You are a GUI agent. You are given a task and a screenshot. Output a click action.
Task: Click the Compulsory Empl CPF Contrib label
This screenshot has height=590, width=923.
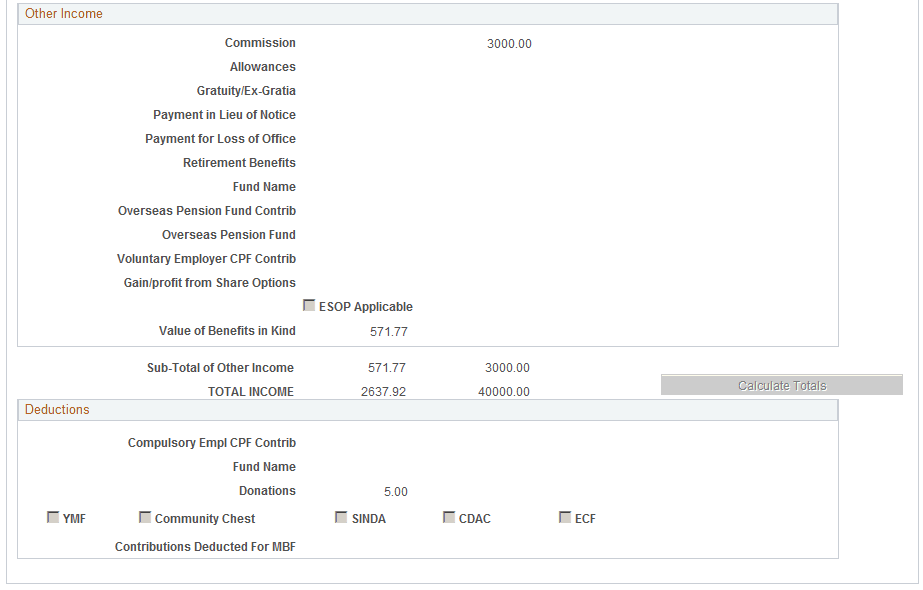pos(212,443)
